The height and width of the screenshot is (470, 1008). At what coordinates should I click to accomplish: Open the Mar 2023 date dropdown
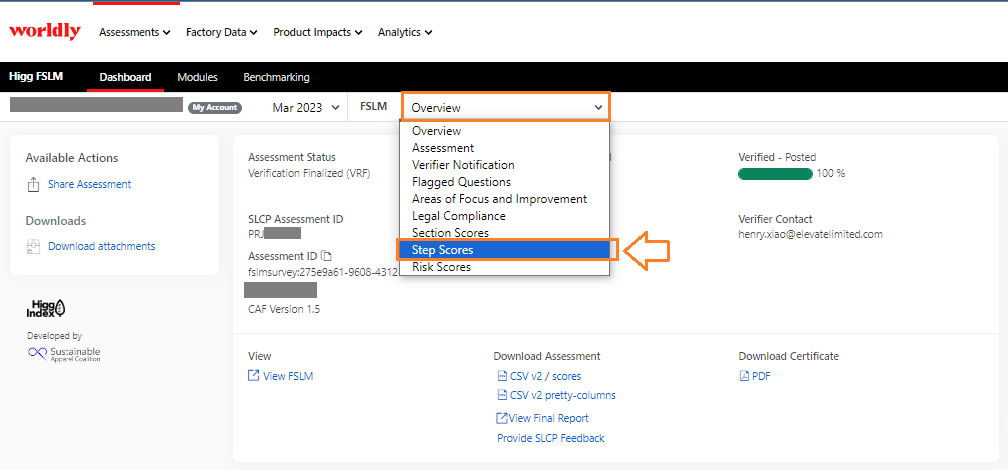pyautogui.click(x=305, y=108)
